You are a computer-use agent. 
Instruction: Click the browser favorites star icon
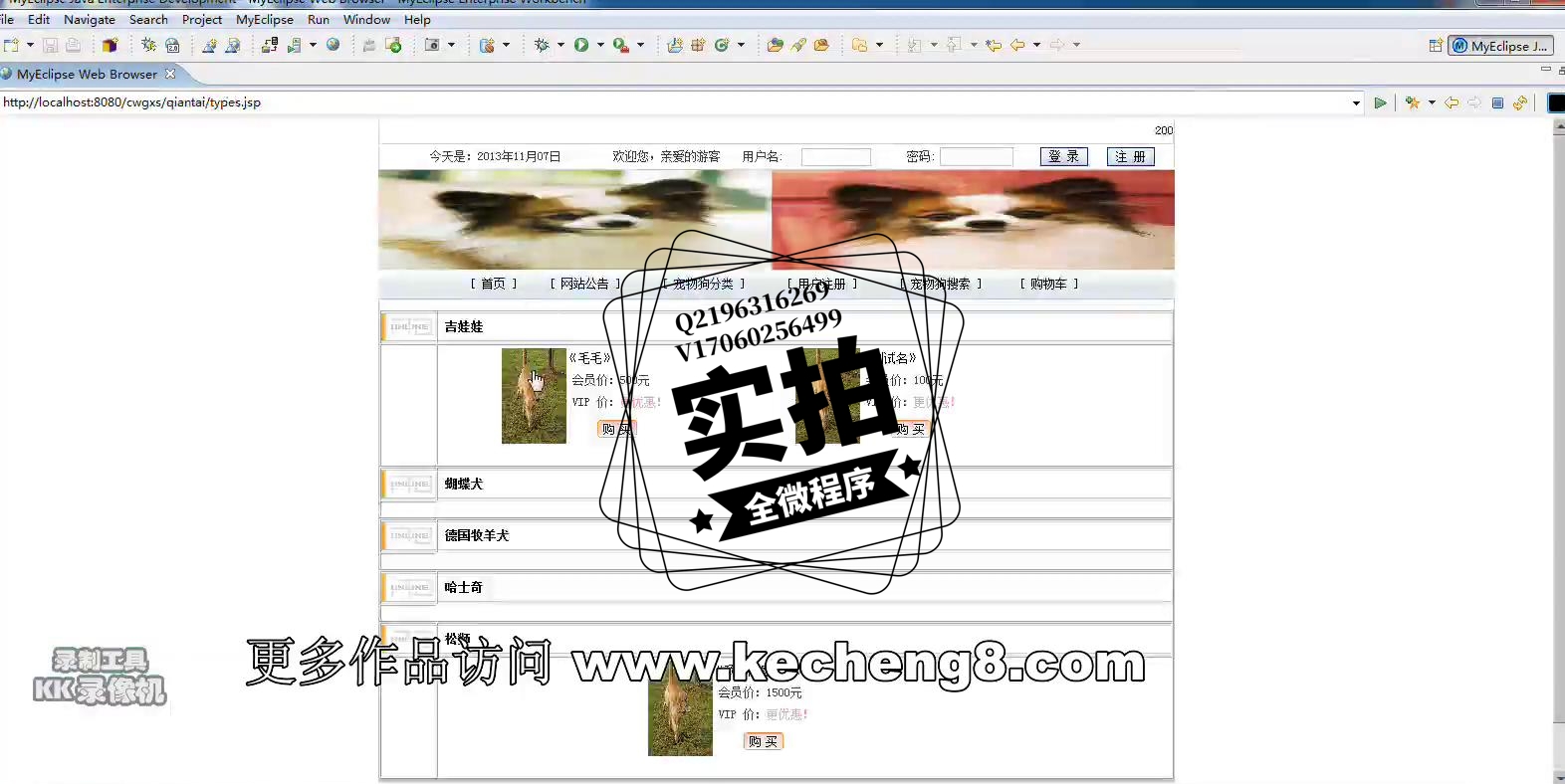tap(1412, 102)
